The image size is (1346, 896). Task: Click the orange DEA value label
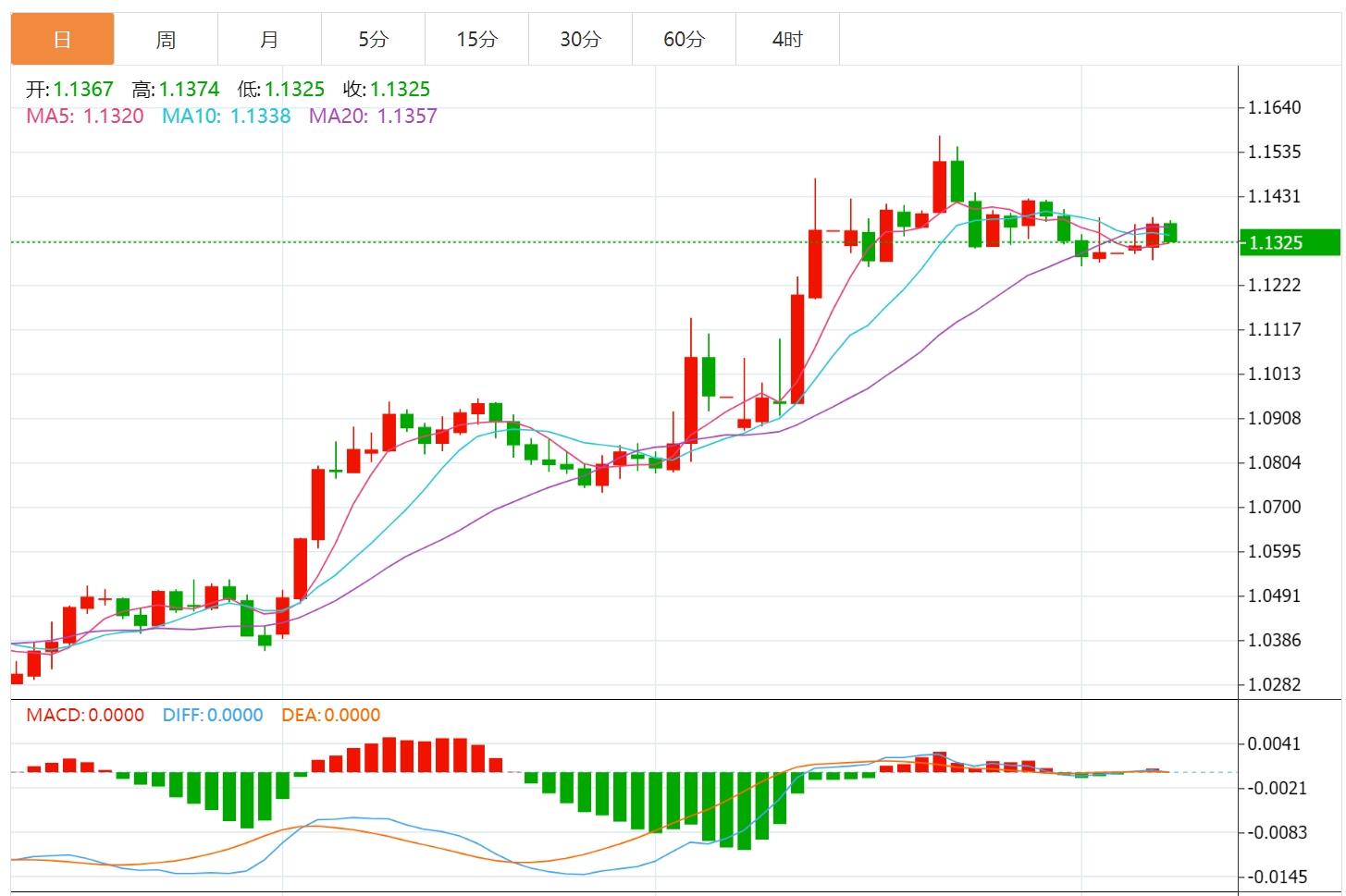pos(331,715)
